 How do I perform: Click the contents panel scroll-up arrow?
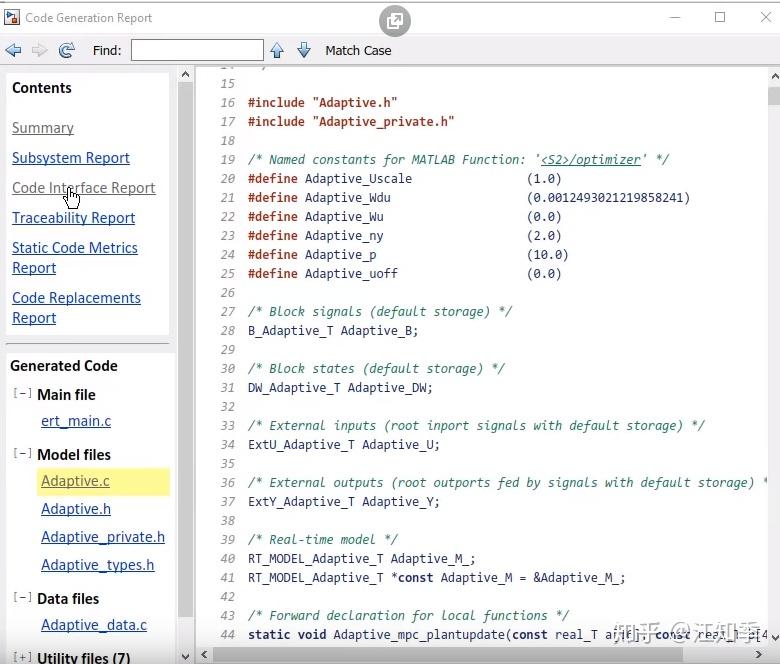coord(186,75)
